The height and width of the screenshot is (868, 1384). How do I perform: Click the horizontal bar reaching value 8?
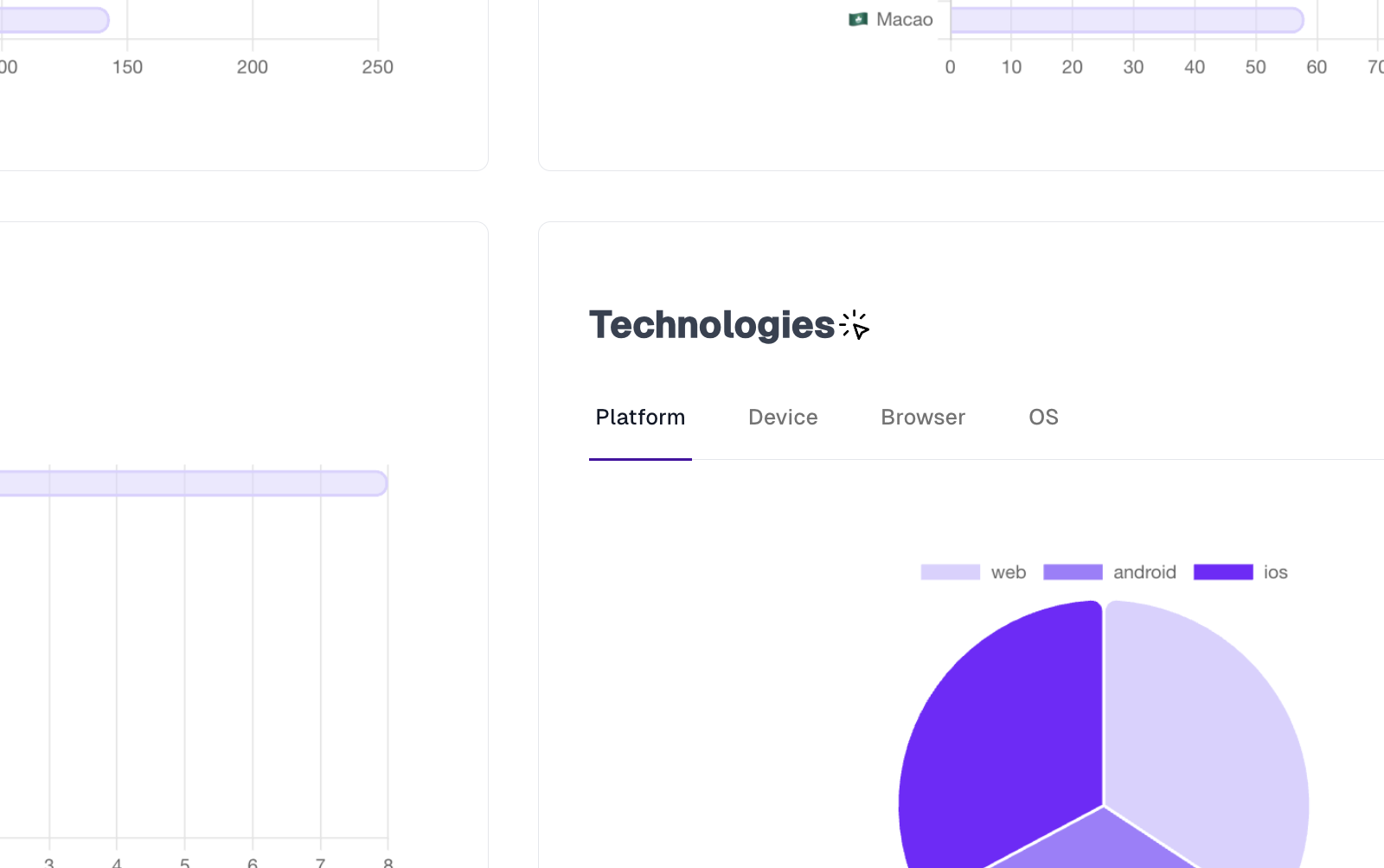[194, 483]
